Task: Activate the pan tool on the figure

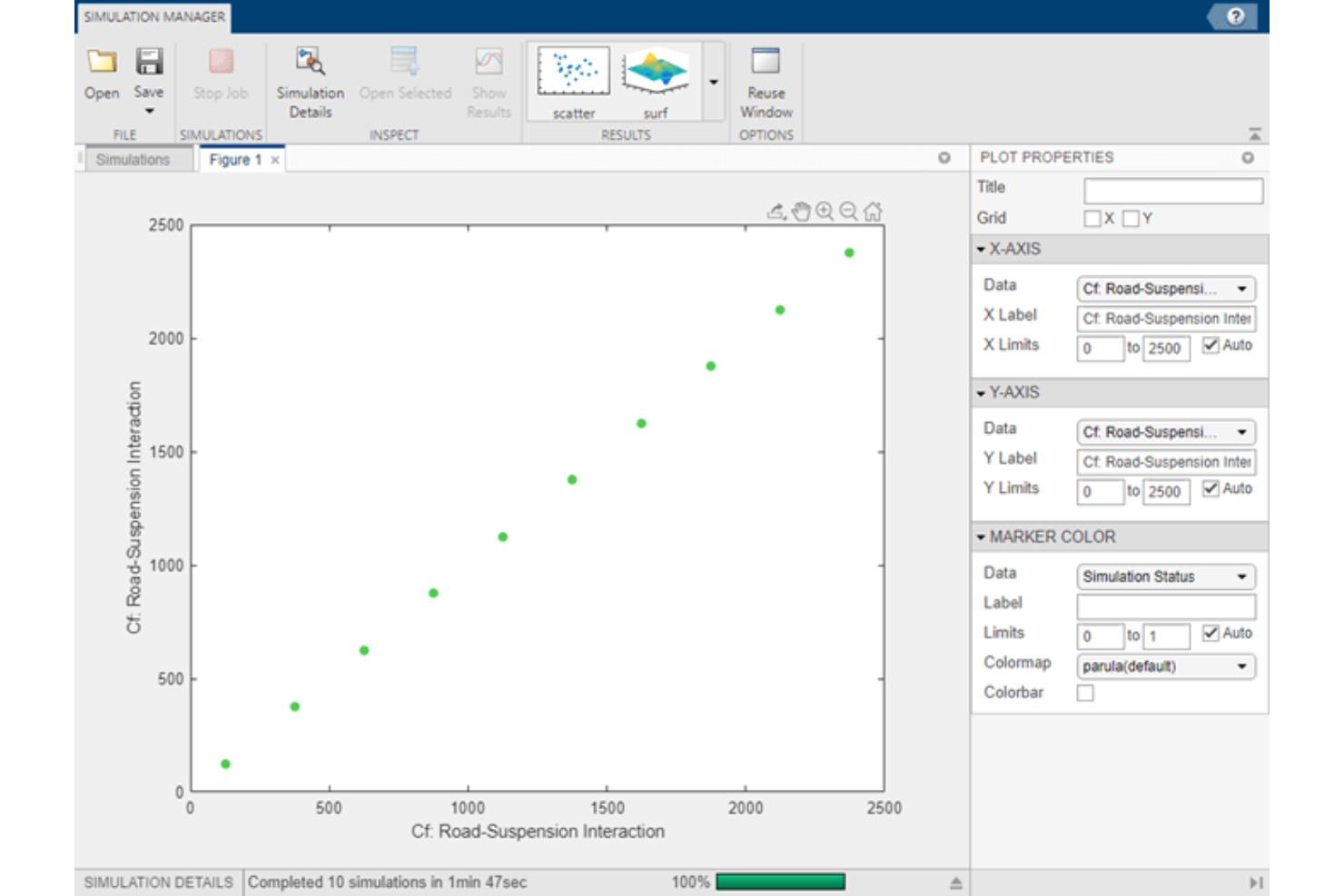Action: pos(801,211)
